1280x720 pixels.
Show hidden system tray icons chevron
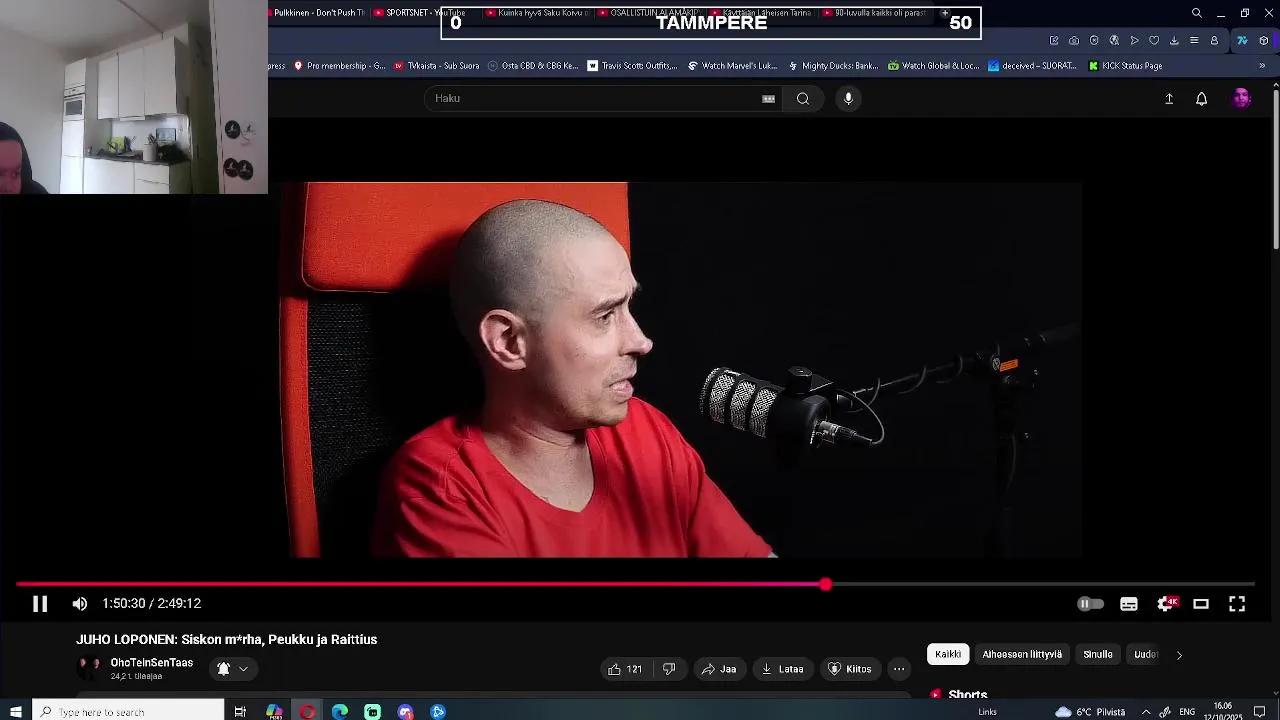point(1146,712)
